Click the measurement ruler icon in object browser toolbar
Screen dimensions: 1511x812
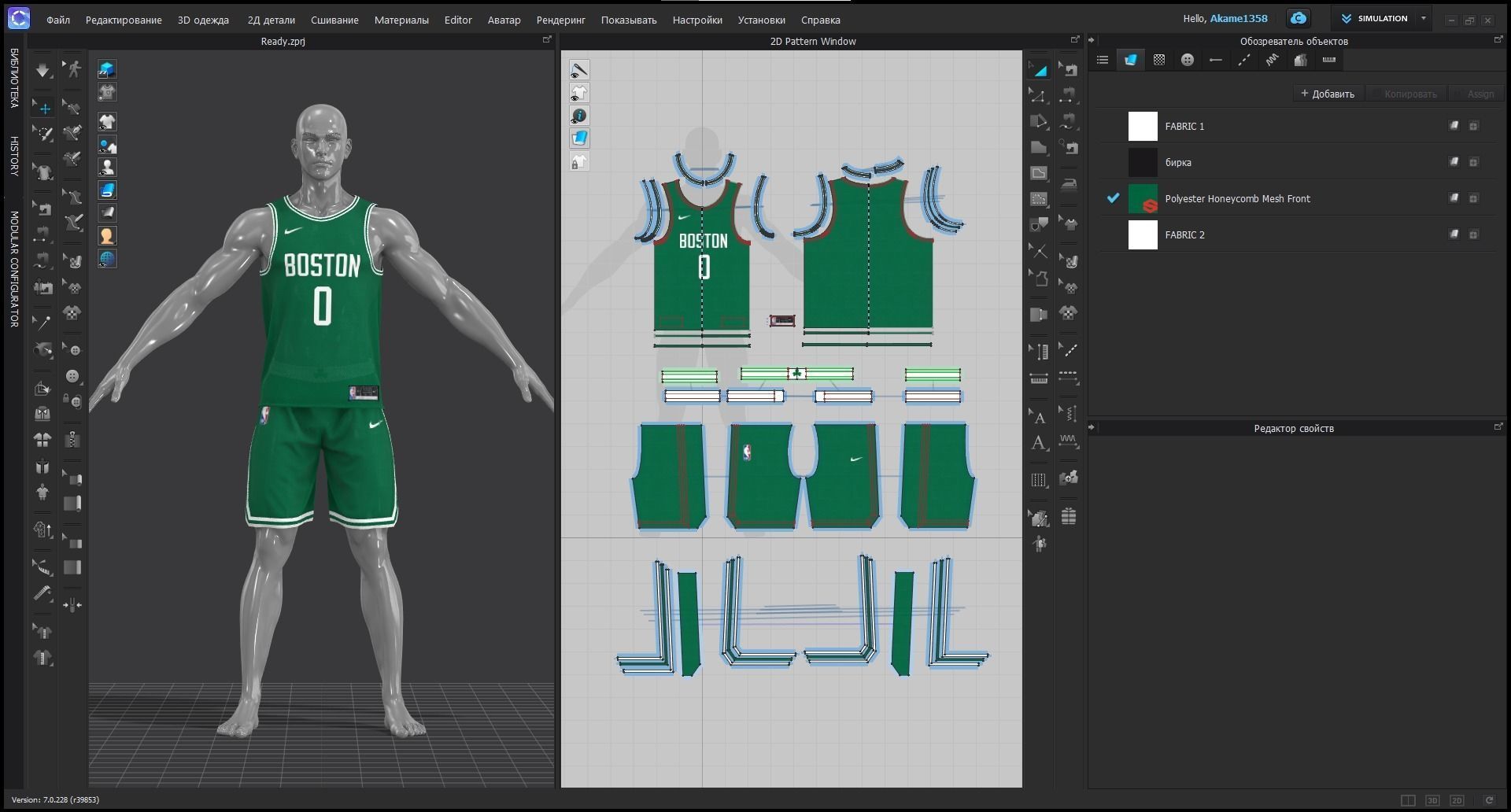(1329, 60)
